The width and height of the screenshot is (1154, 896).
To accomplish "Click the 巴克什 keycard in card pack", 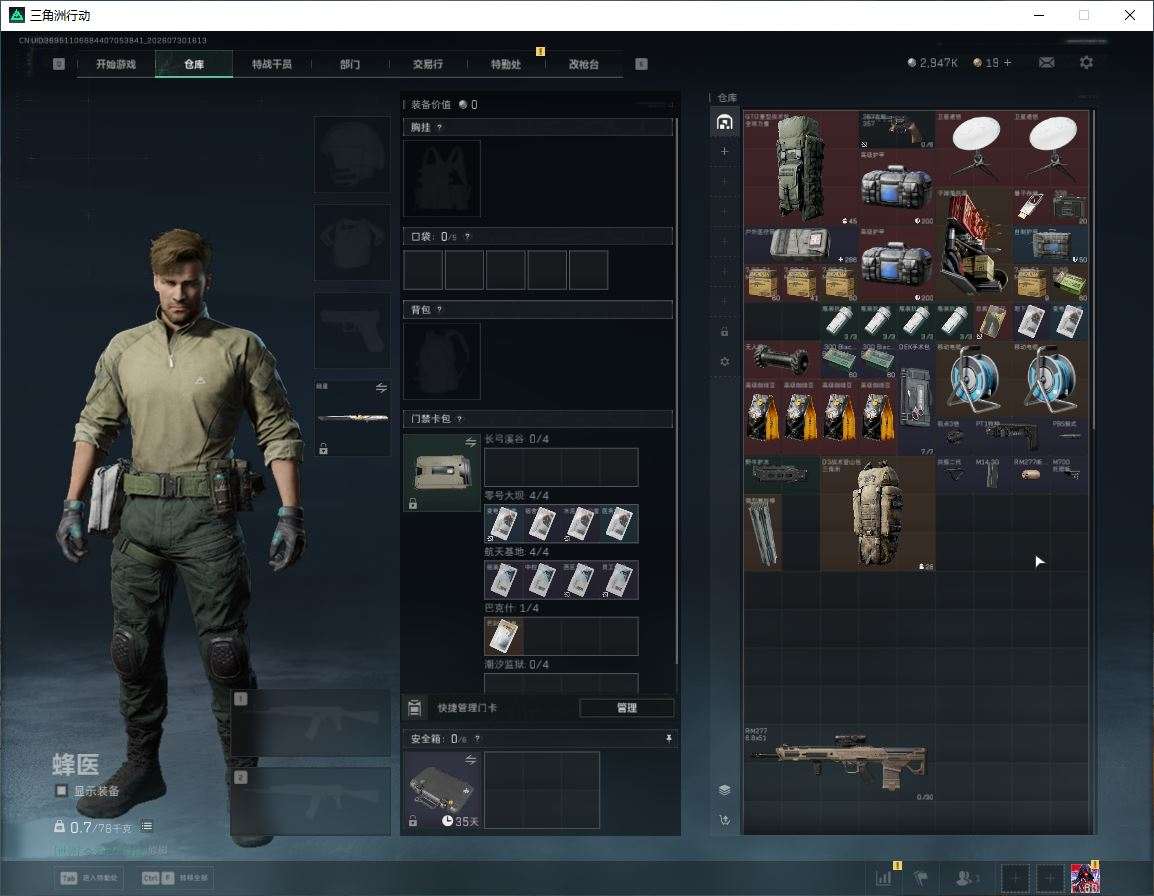I will [x=503, y=636].
